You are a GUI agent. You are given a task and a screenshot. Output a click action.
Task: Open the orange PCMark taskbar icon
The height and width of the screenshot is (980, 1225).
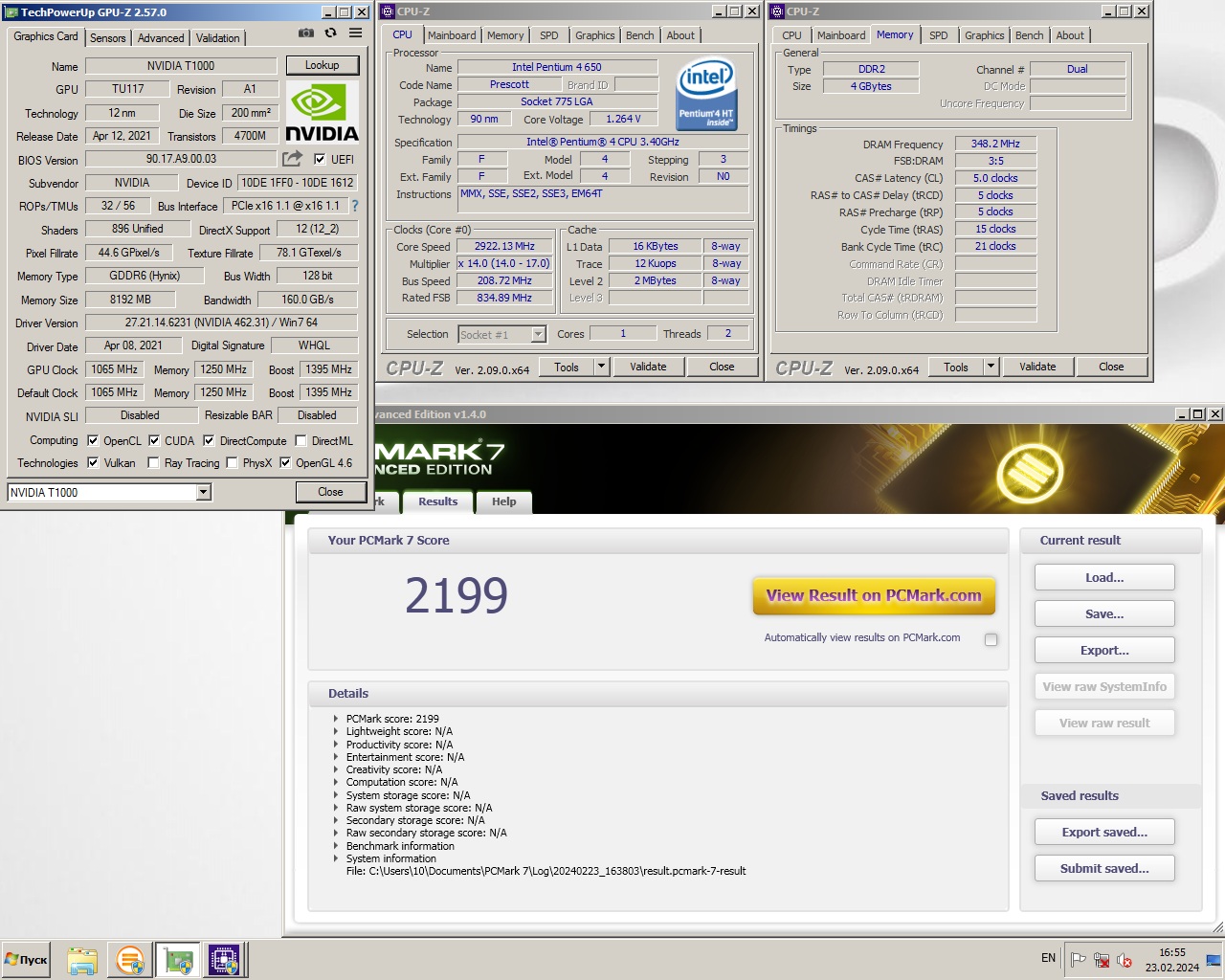[x=129, y=960]
